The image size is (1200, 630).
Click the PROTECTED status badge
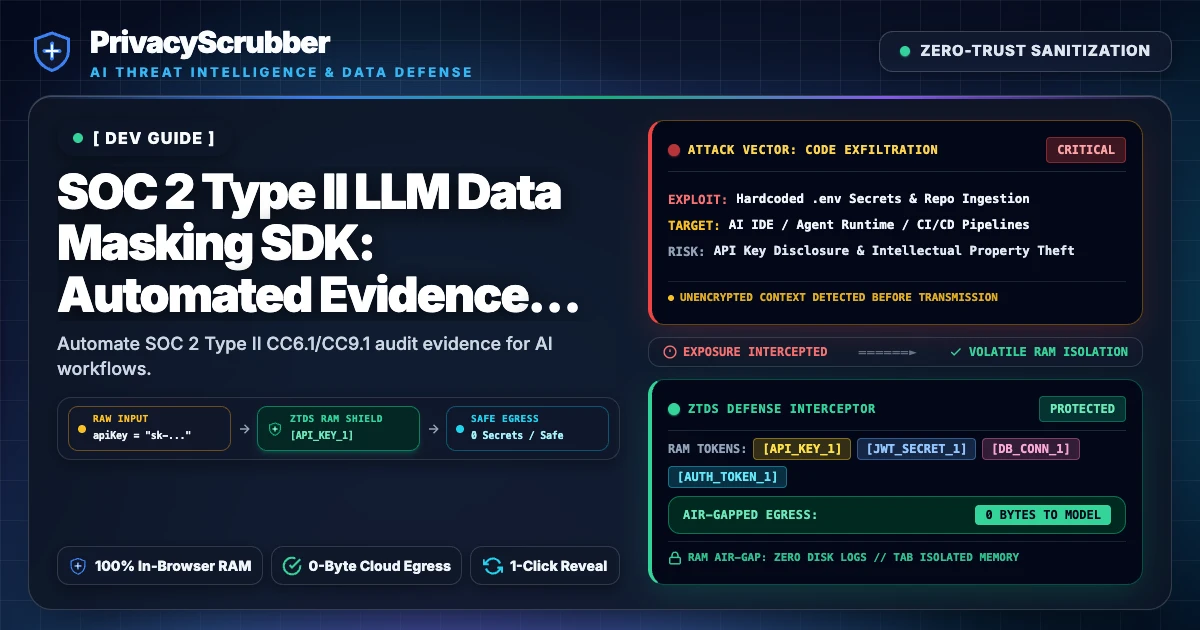click(1082, 409)
